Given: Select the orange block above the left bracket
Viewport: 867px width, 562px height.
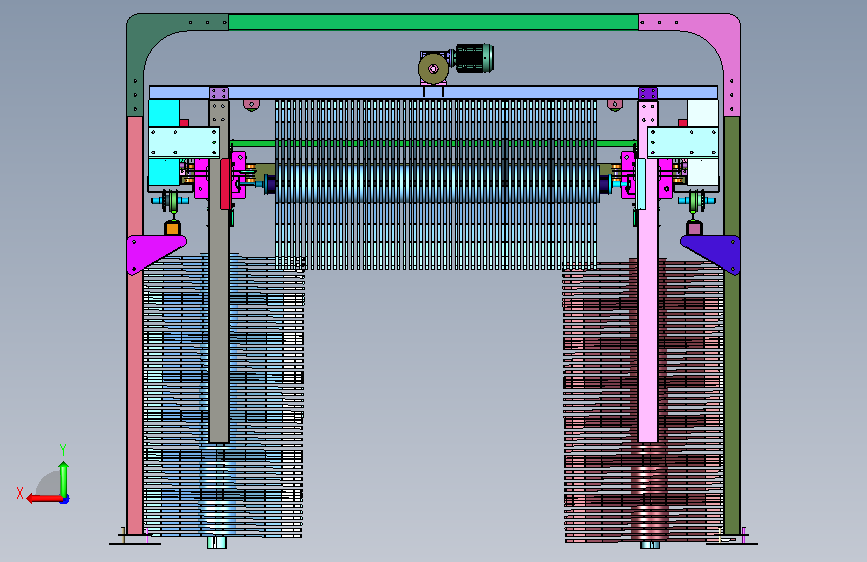Looking at the screenshot, I should (x=173, y=228).
